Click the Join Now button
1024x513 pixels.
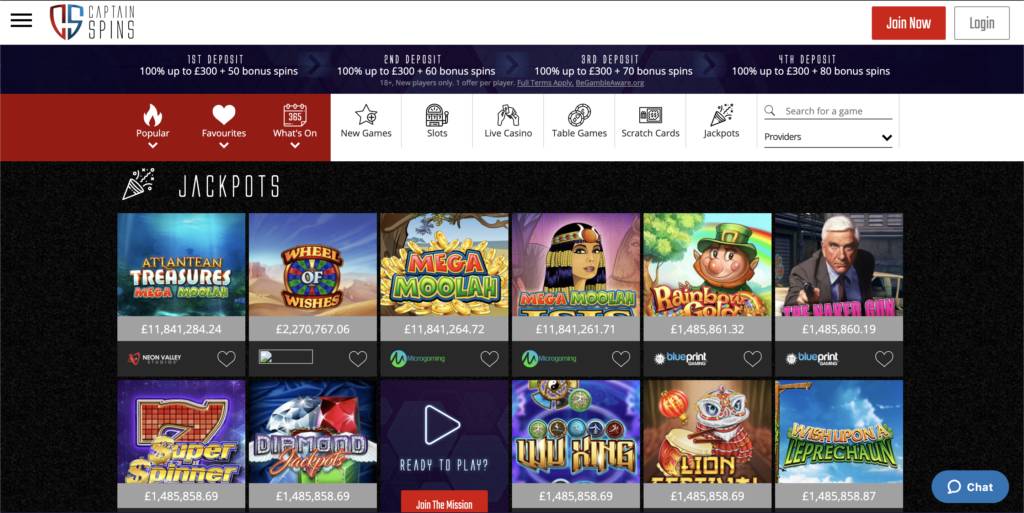click(908, 23)
